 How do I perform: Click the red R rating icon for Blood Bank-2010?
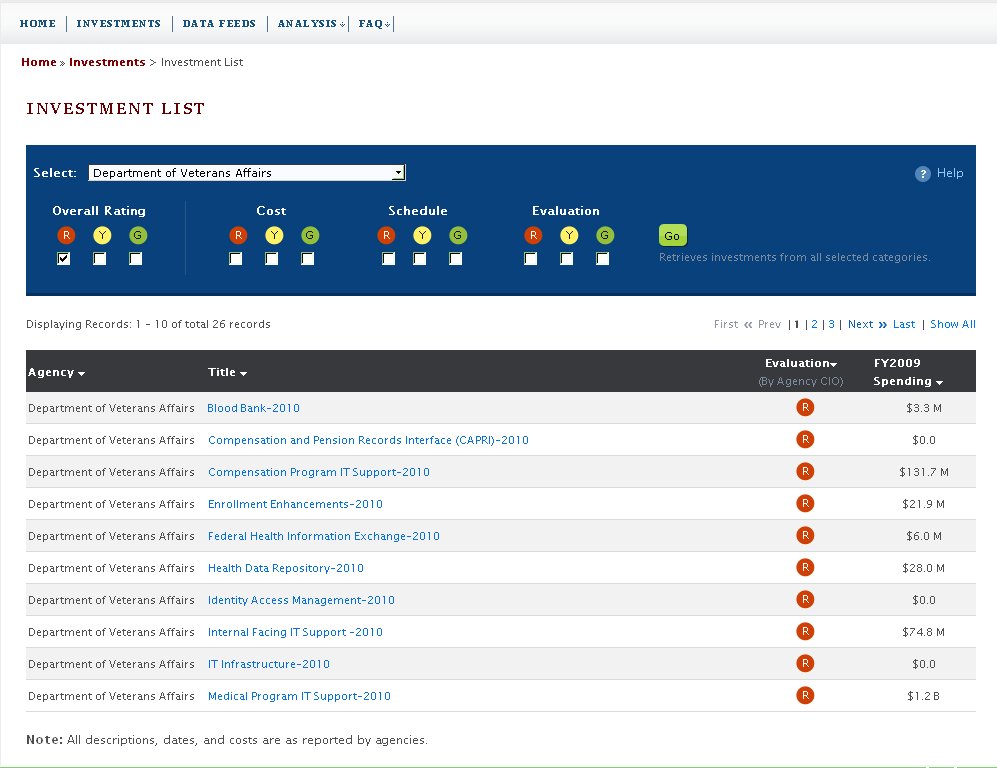click(x=805, y=408)
